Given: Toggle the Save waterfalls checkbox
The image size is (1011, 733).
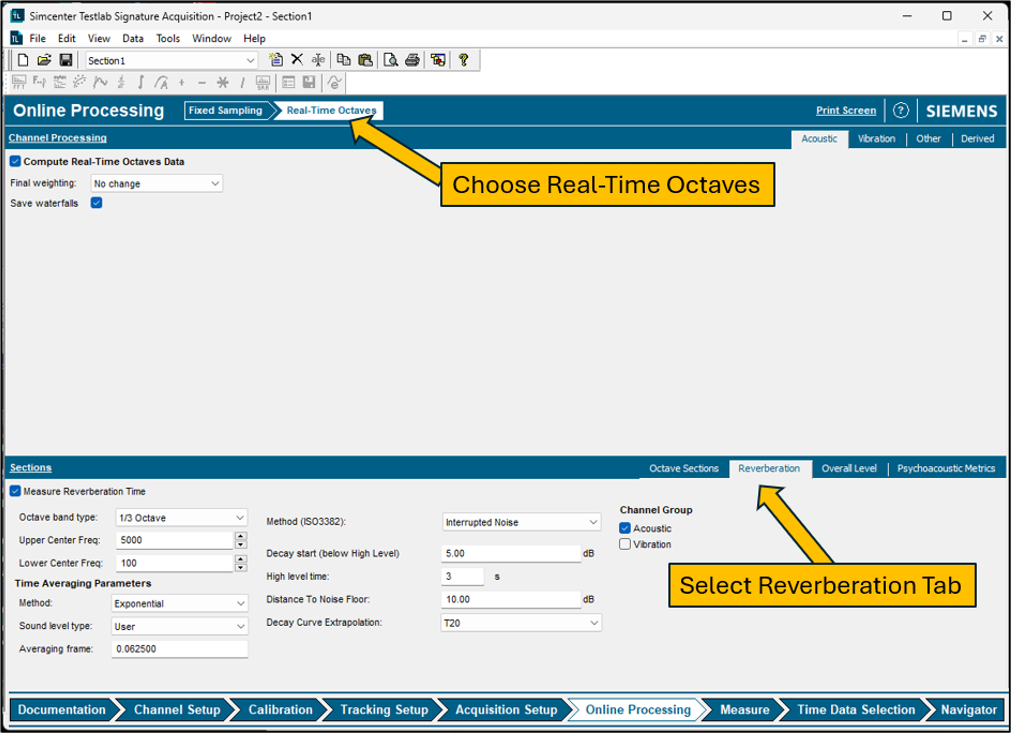Looking at the screenshot, I should pos(97,203).
